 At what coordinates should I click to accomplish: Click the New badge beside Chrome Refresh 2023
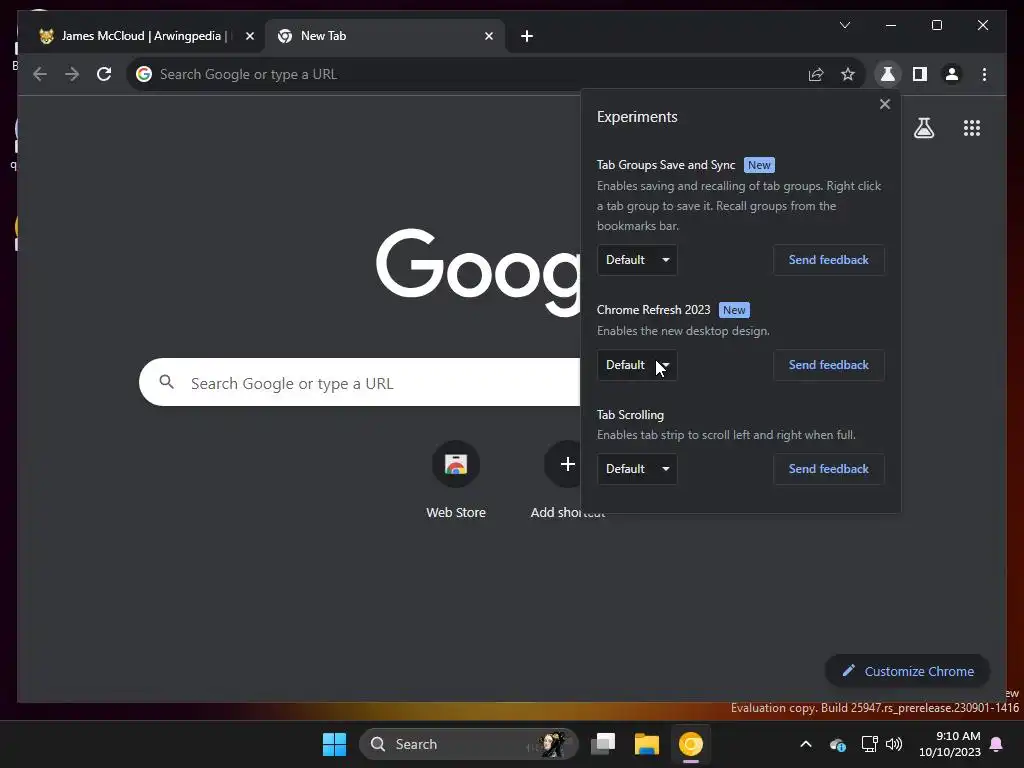[734, 310]
